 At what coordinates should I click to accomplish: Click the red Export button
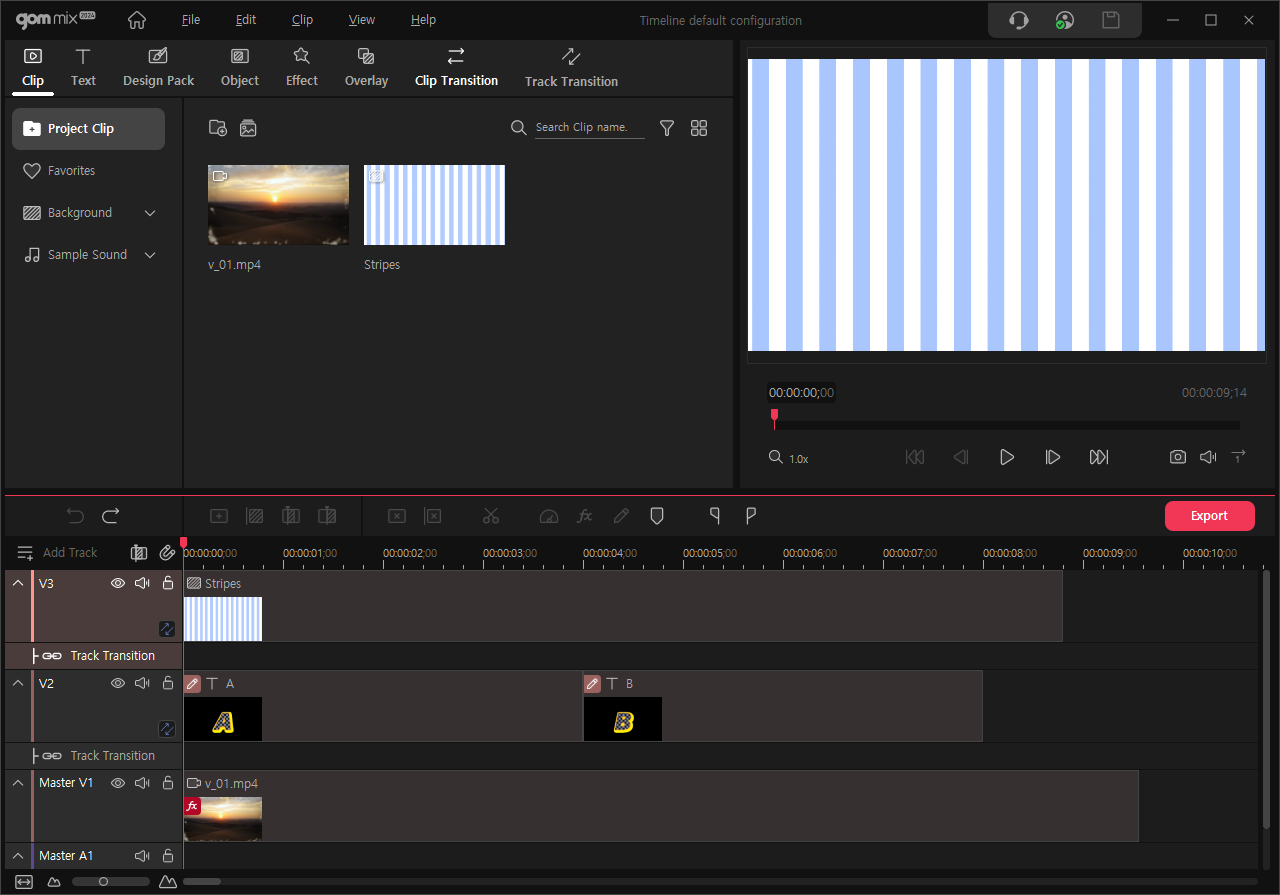tap(1209, 516)
